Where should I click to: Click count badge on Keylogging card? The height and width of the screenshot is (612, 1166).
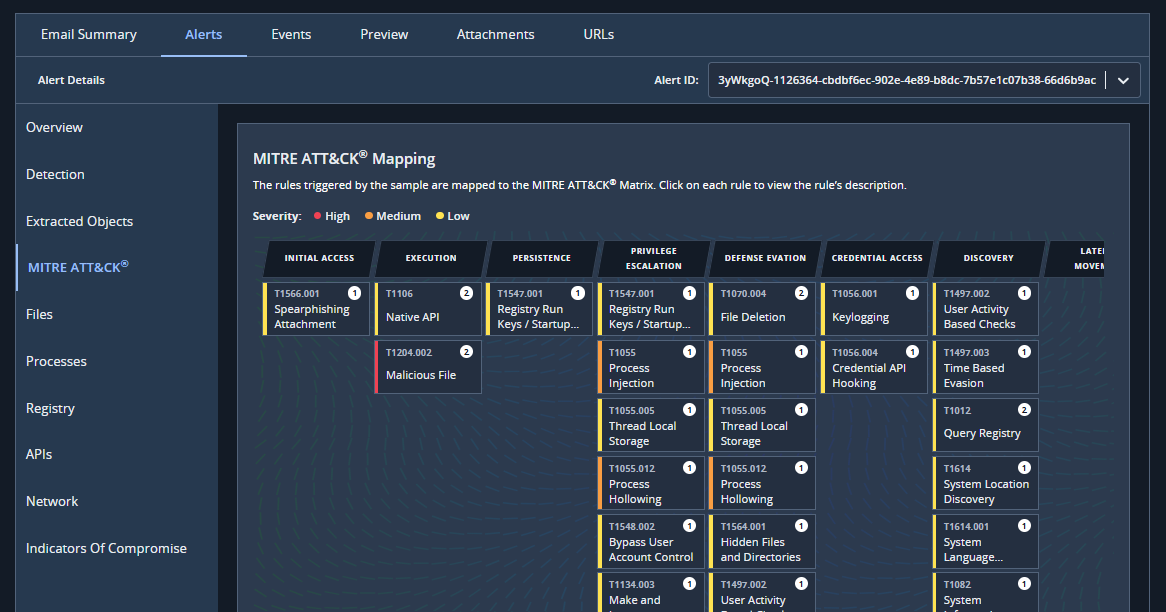coord(912,293)
